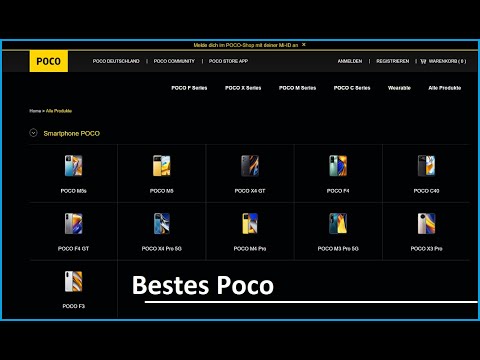
Task: Select the POCO C40 phone image
Action: tap(426, 165)
